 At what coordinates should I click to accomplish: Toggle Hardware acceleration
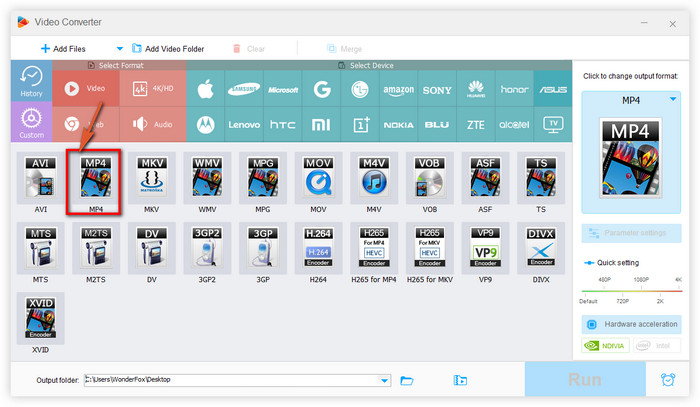631,324
